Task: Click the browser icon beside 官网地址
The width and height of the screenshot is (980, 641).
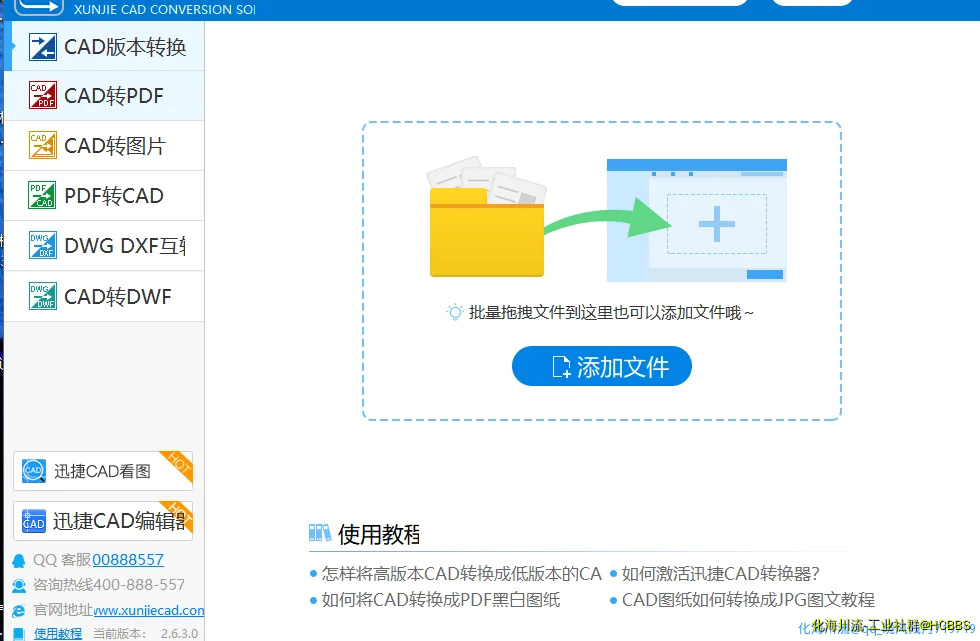Action: coord(19,610)
